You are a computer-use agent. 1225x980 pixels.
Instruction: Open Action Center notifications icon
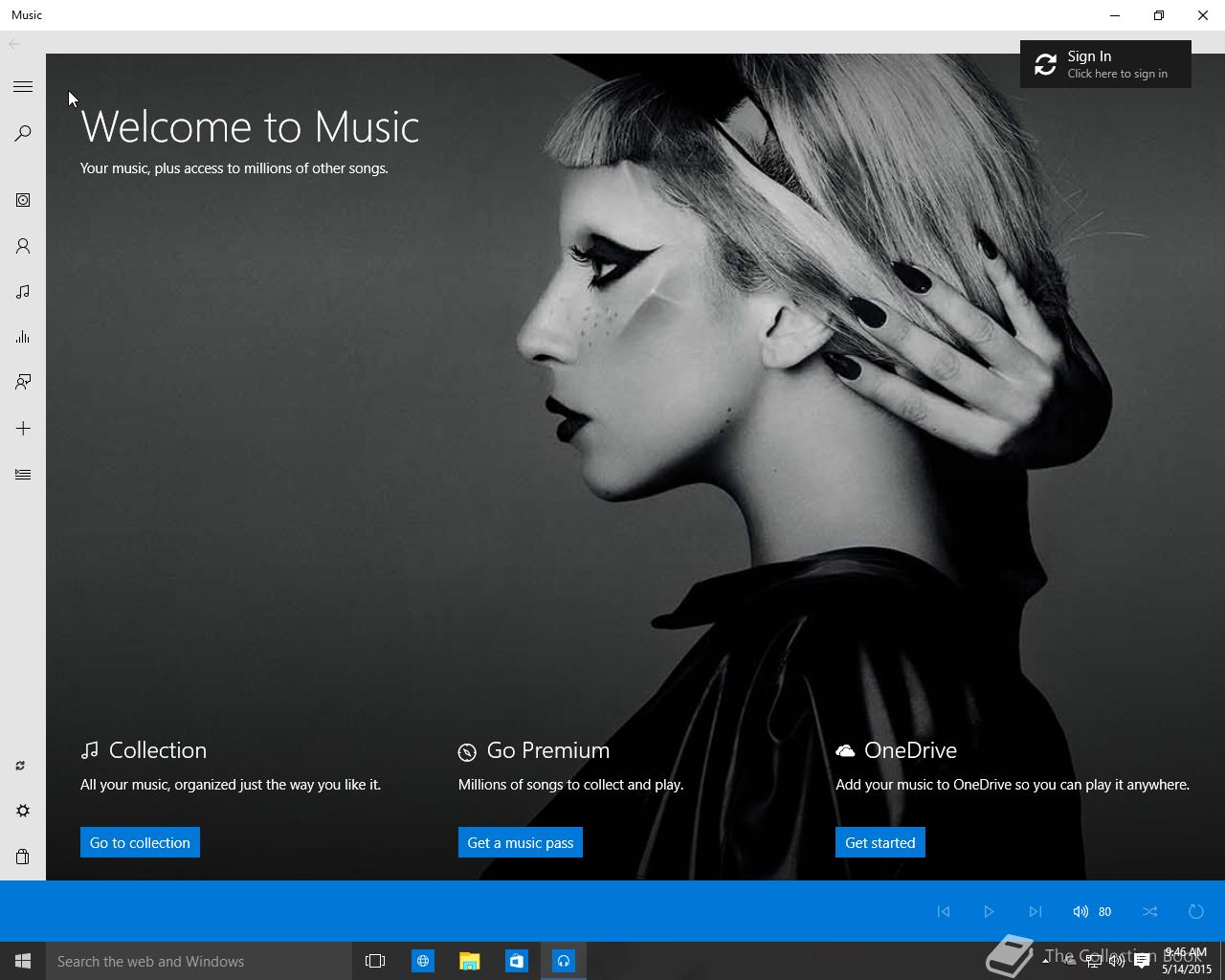point(1142,961)
